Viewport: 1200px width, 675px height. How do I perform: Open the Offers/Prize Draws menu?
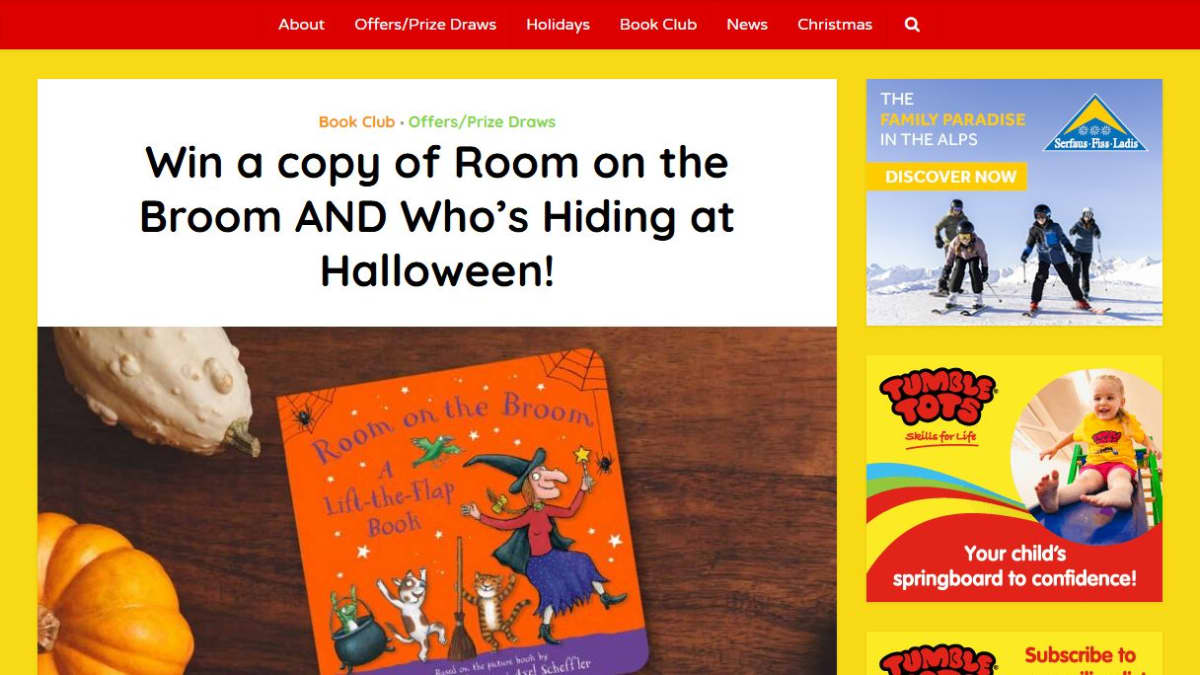pyautogui.click(x=425, y=25)
